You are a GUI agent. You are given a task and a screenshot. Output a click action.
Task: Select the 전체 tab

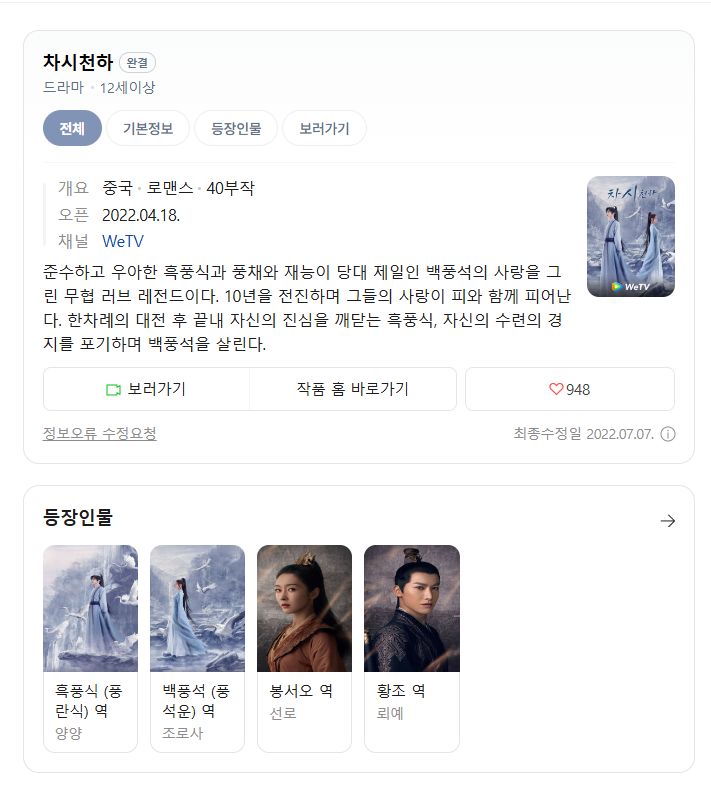click(72, 128)
